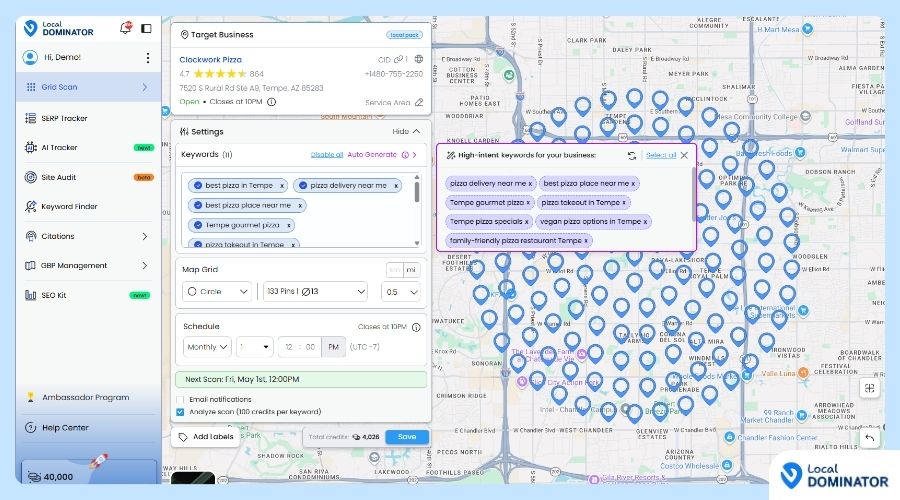Expand the Citations submenu chevron
Viewport: 900px width, 500px height.
click(x=145, y=236)
